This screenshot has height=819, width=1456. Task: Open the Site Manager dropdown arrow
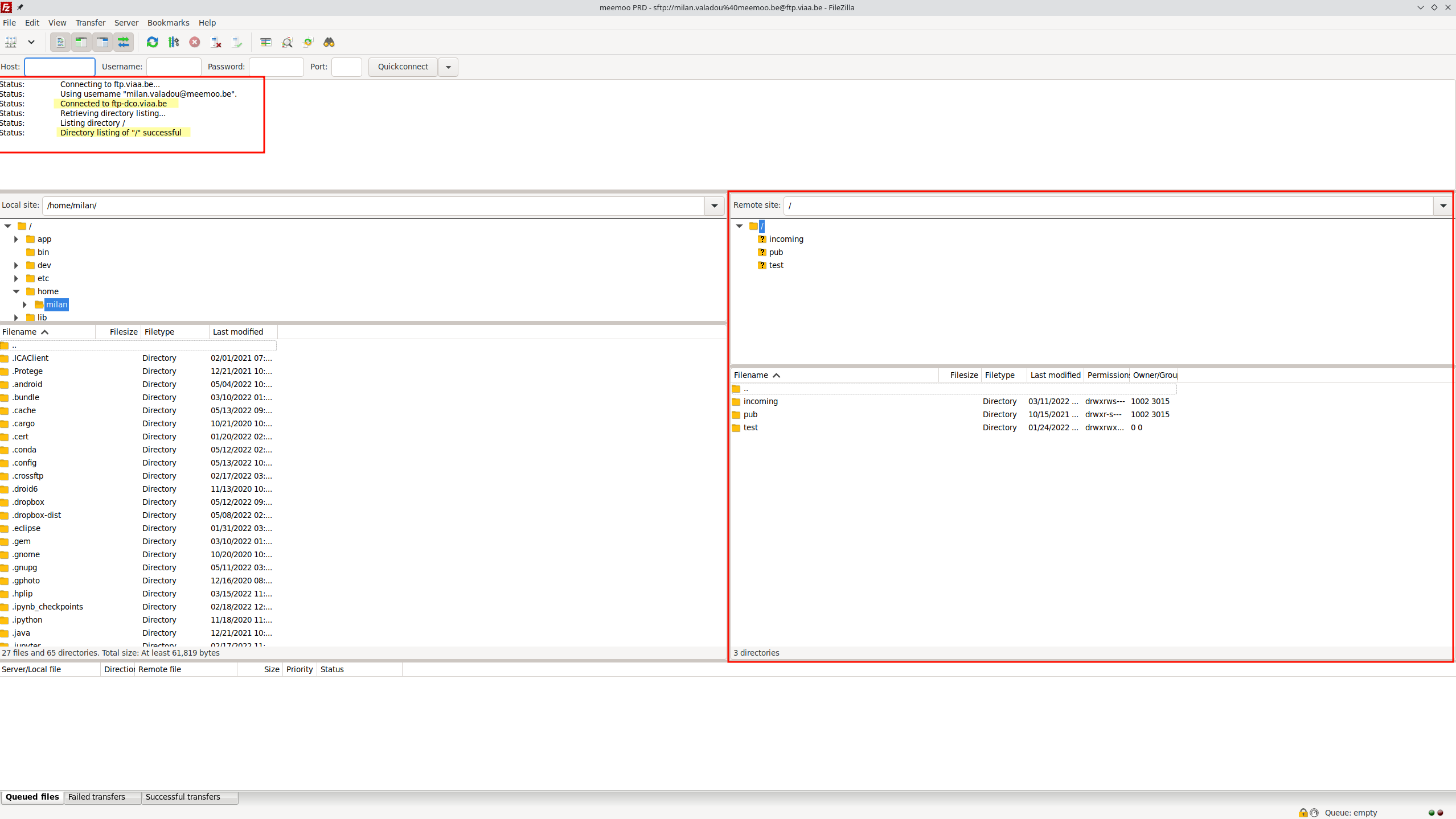[31, 42]
